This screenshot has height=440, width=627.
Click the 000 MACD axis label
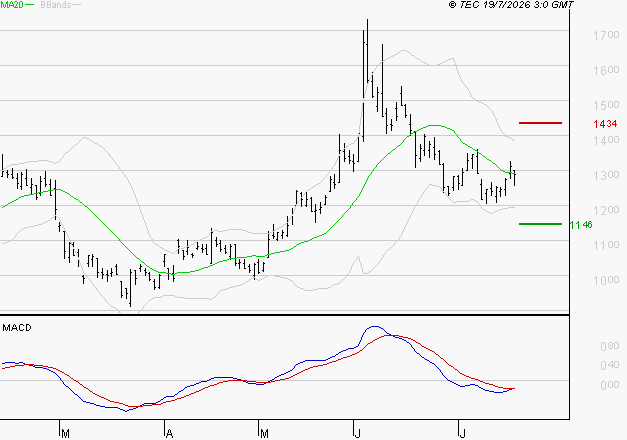click(x=610, y=385)
